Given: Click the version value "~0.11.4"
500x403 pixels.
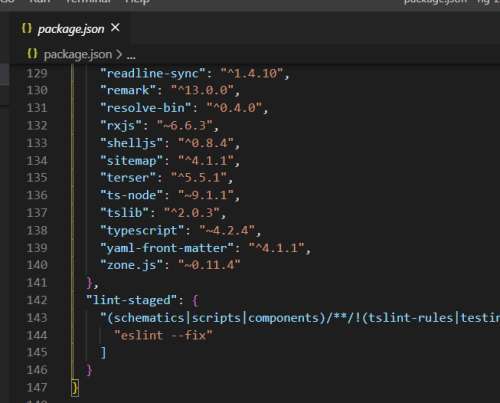Looking at the screenshot, I should coord(210,265).
